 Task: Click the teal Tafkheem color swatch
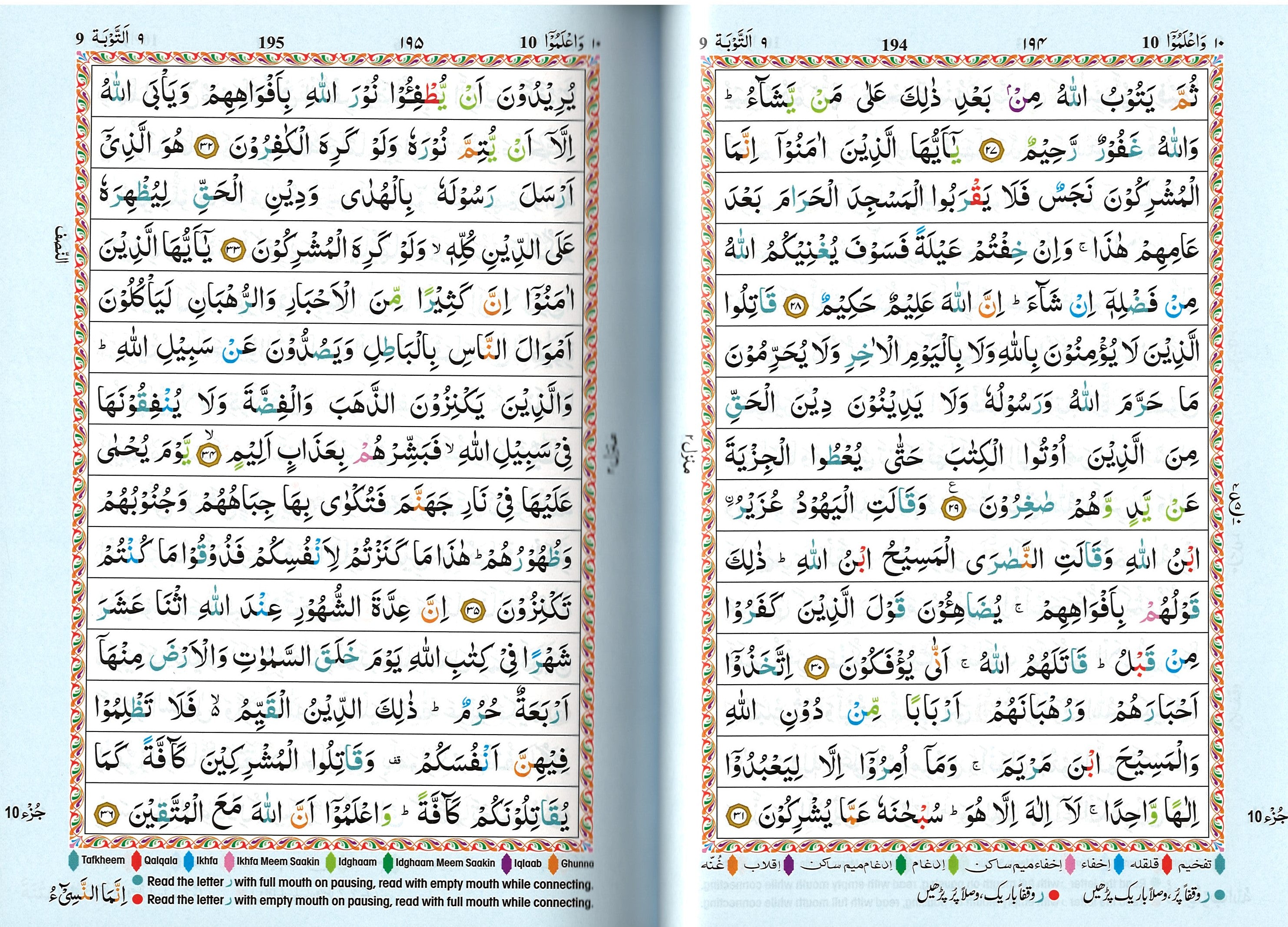coord(74,860)
